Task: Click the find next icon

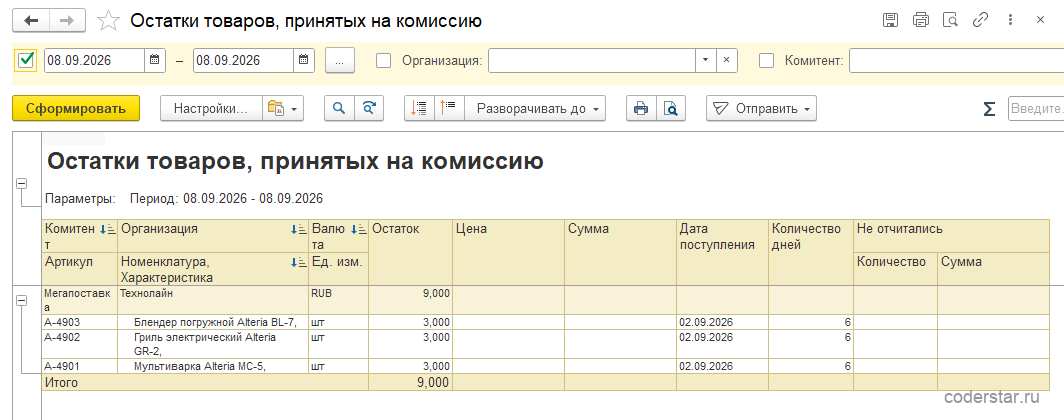Action: click(369, 108)
